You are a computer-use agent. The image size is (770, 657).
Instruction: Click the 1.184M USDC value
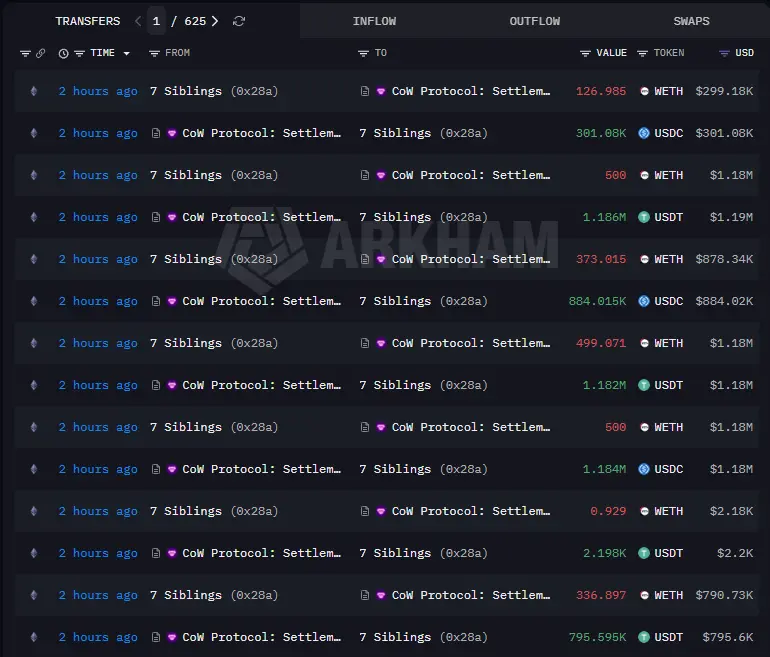[x=604, y=469]
